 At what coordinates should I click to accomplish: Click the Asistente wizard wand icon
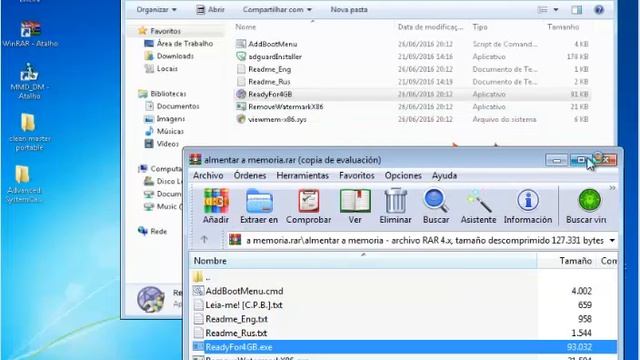pos(478,206)
